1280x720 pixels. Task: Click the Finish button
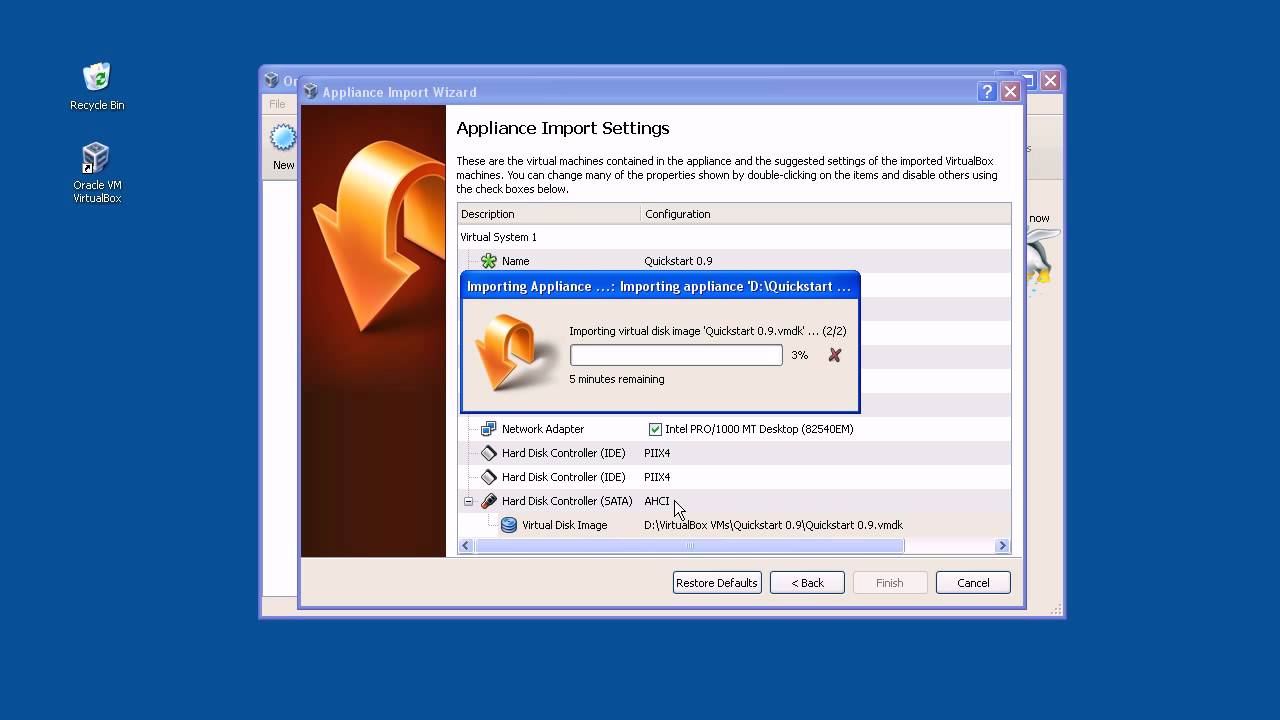click(x=890, y=583)
